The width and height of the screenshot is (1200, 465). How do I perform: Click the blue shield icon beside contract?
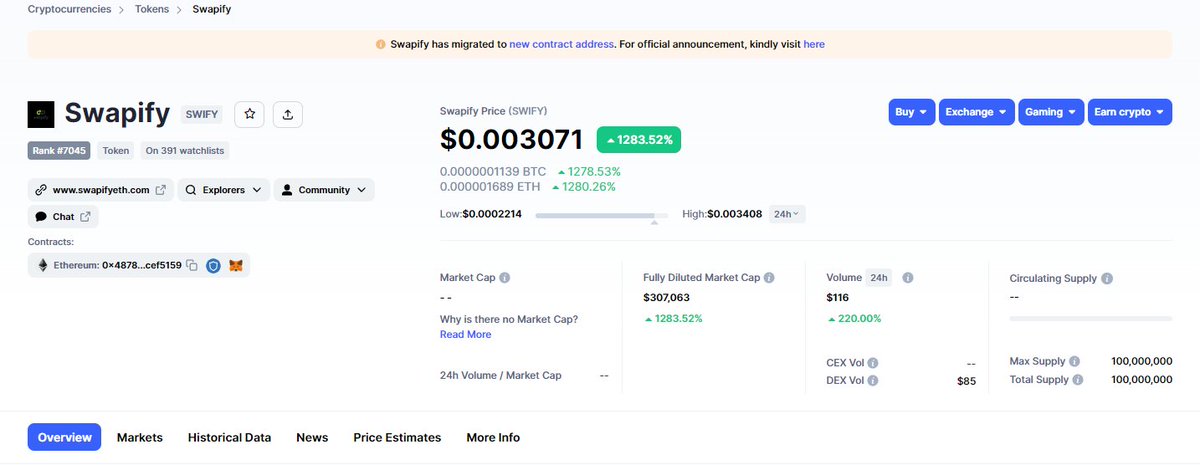click(x=213, y=265)
